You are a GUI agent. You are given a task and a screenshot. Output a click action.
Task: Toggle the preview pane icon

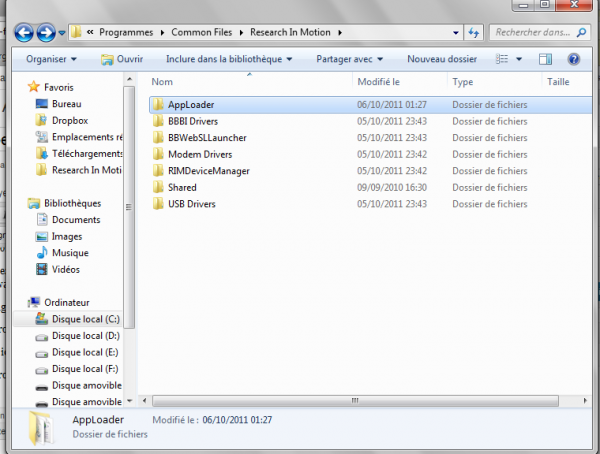[x=545, y=59]
